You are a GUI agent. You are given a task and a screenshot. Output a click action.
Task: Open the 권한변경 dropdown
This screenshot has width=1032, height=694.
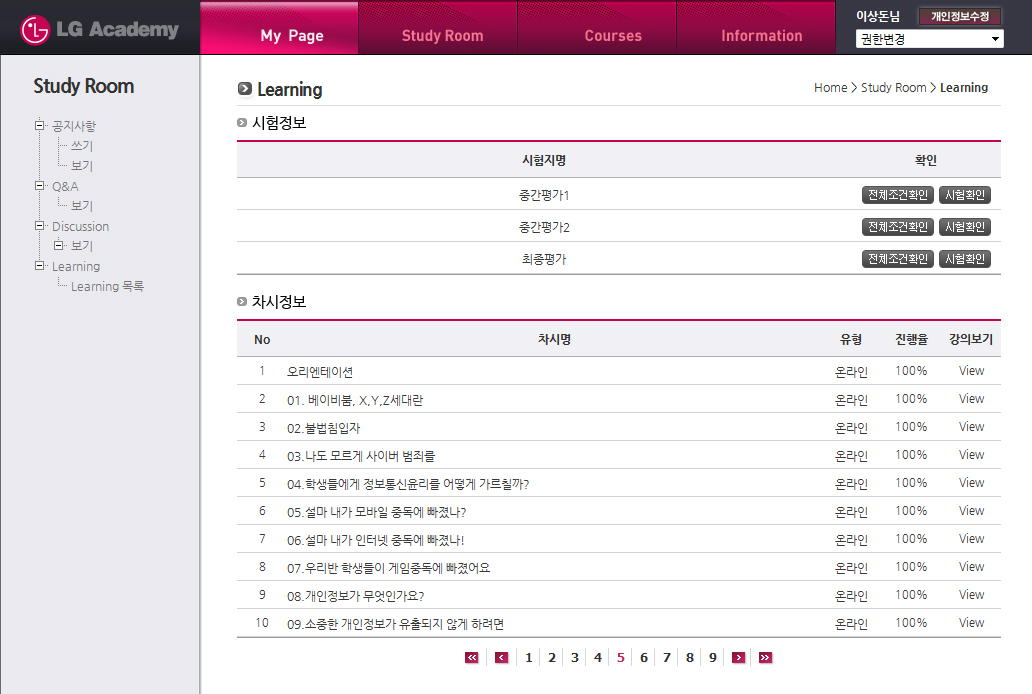point(929,39)
